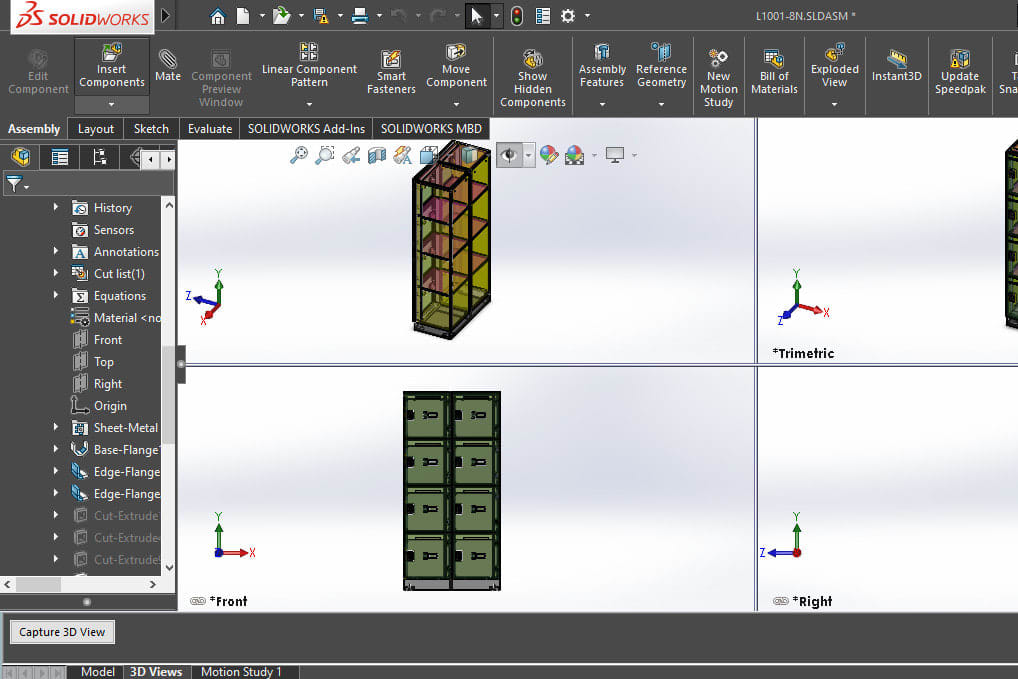Open Move Component dropdown arrow
Viewport: 1018px width, 679px height.
point(456,105)
